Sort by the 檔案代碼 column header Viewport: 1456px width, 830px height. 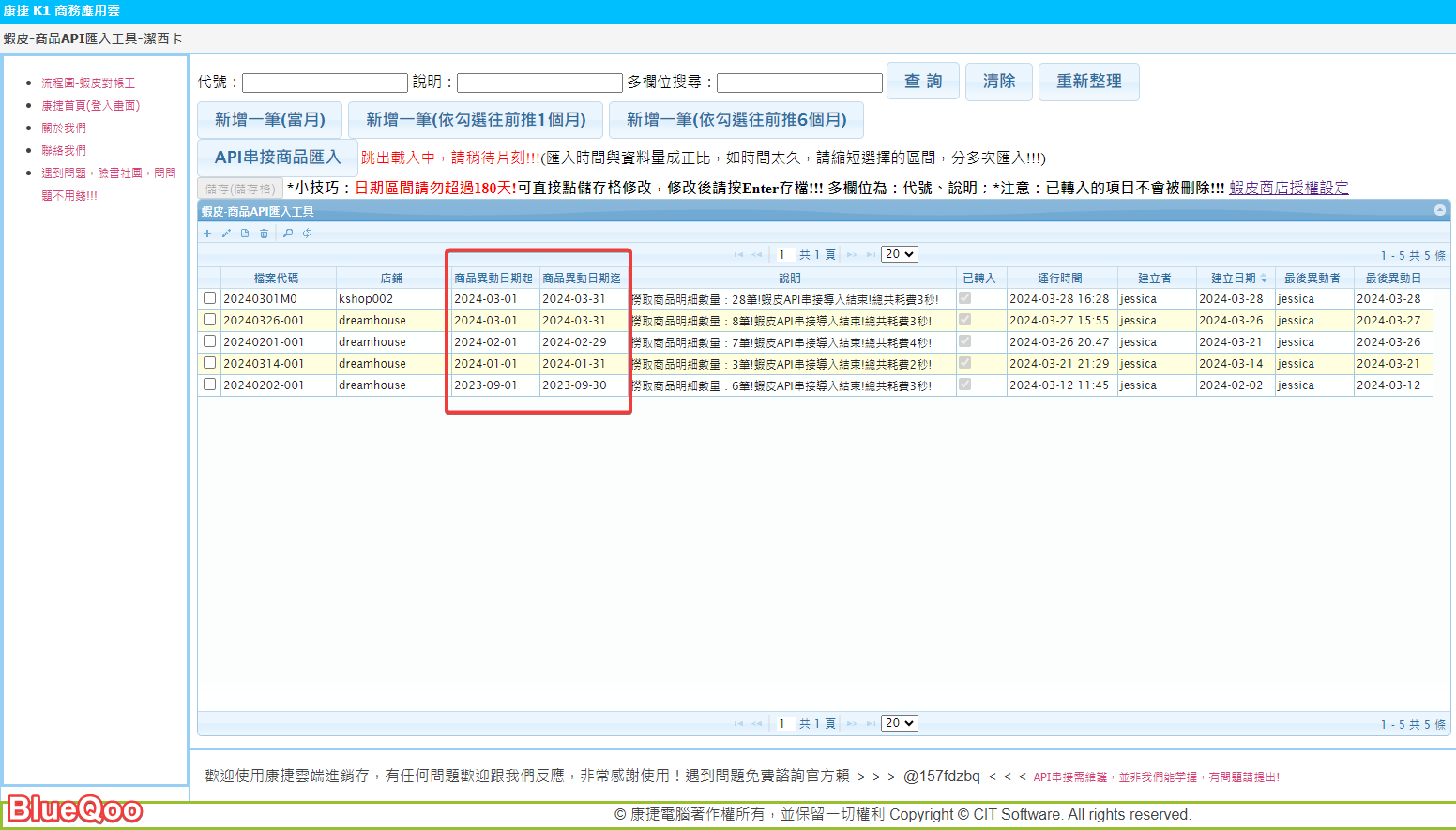click(x=277, y=279)
